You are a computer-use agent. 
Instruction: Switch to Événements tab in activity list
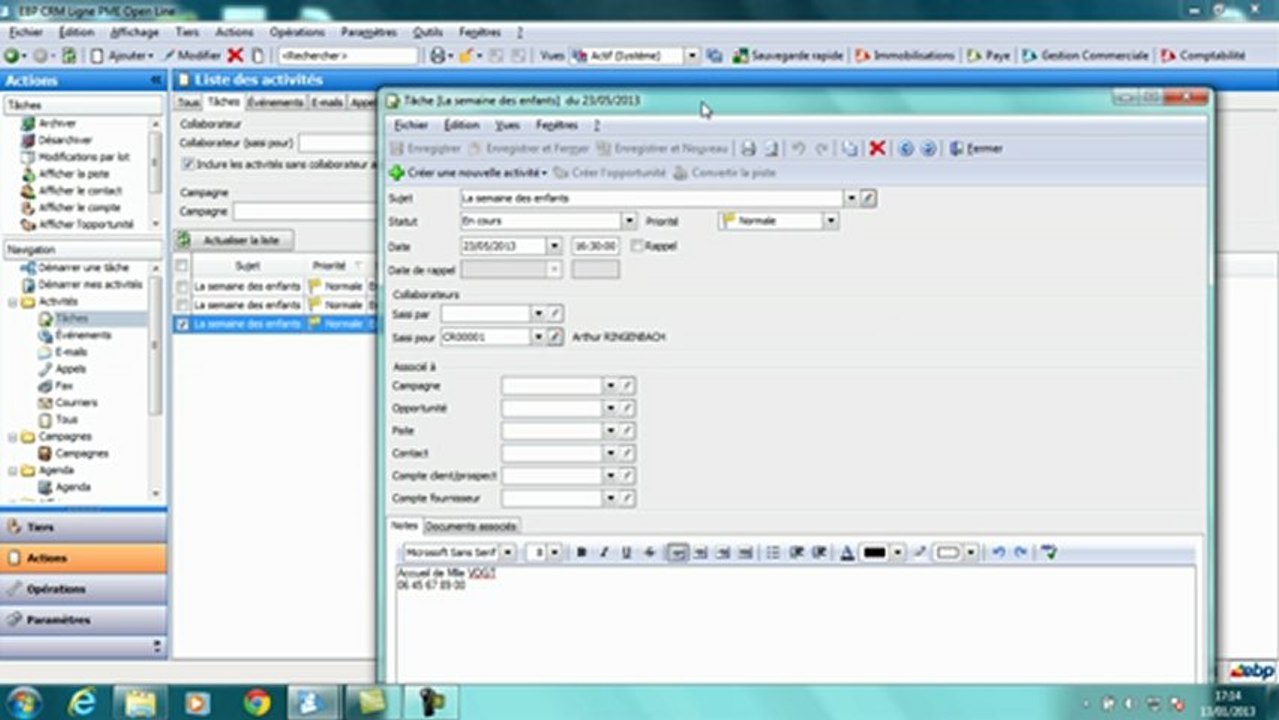276,102
